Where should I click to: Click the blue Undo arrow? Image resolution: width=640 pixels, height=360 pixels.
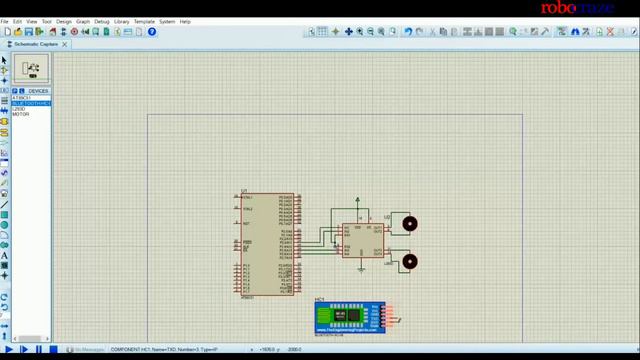(x=408, y=31)
